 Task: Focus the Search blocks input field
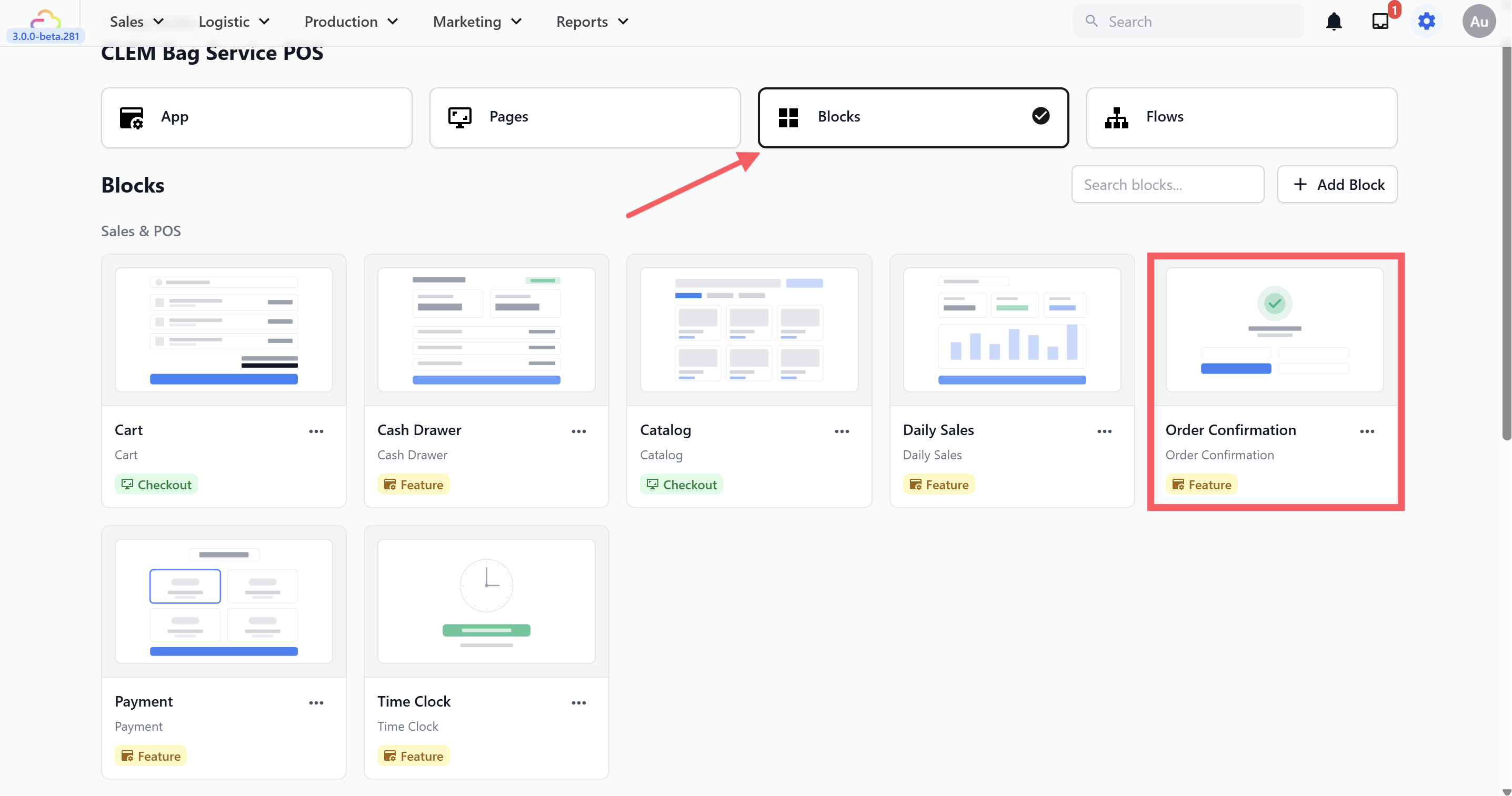tap(1167, 185)
